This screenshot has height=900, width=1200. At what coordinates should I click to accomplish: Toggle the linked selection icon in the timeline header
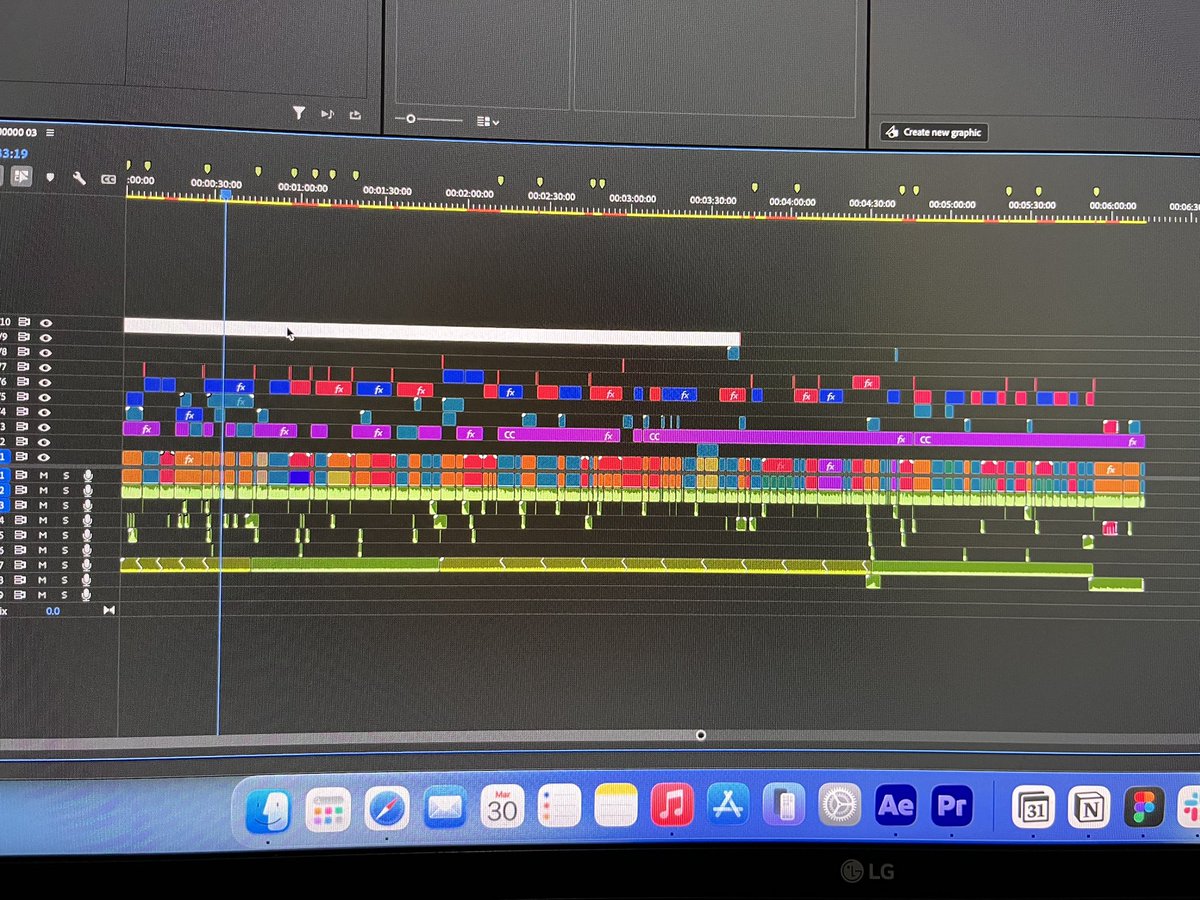click(21, 177)
